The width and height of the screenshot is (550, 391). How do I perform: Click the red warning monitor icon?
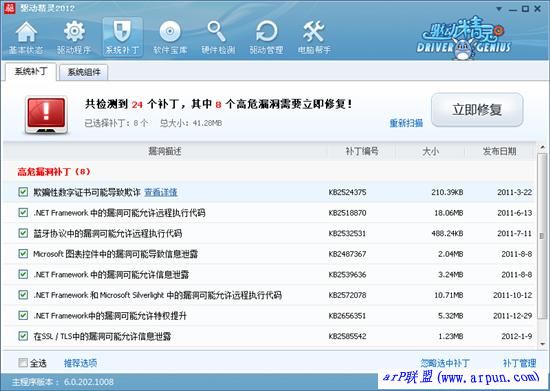click(x=46, y=115)
